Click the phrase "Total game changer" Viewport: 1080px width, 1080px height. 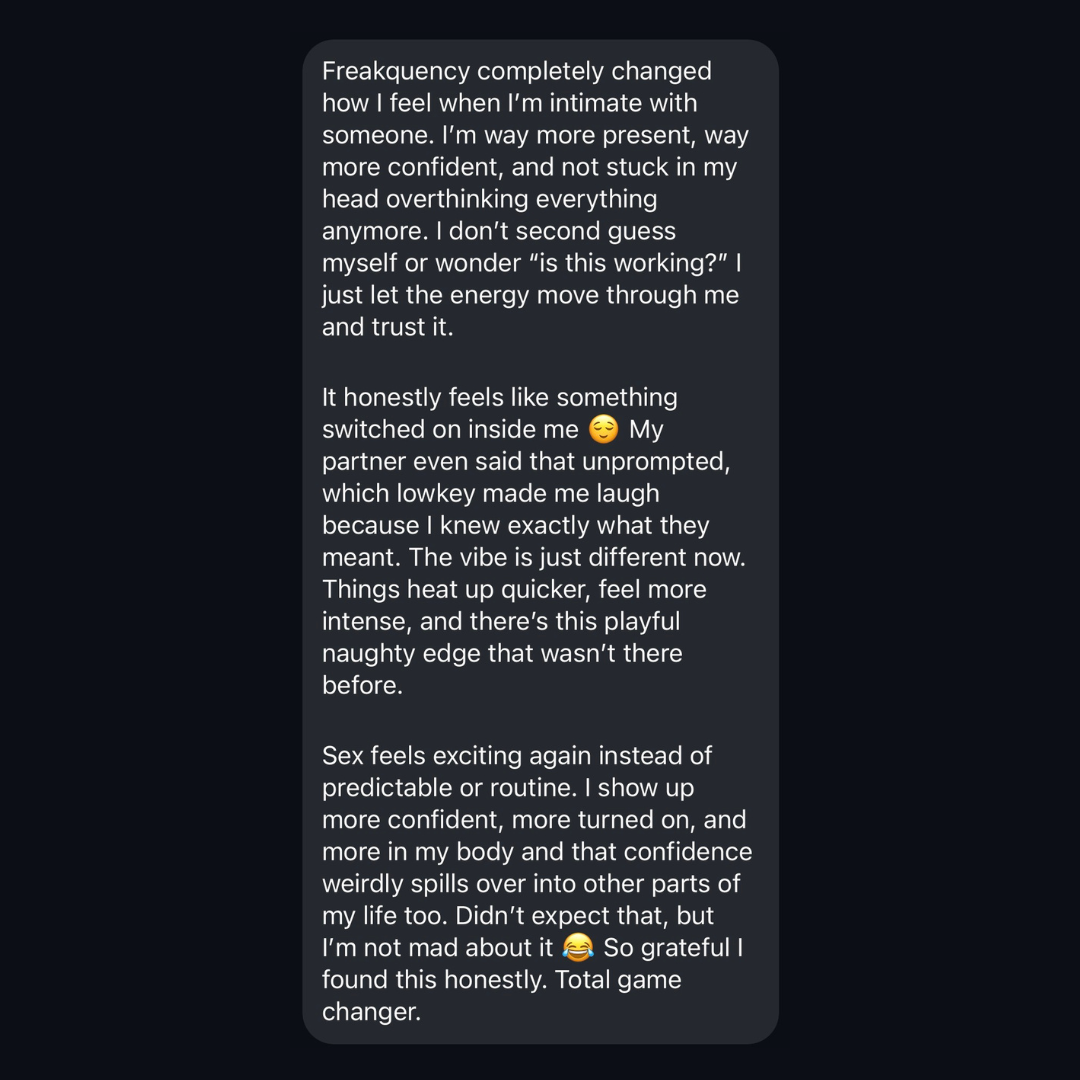click(617, 979)
